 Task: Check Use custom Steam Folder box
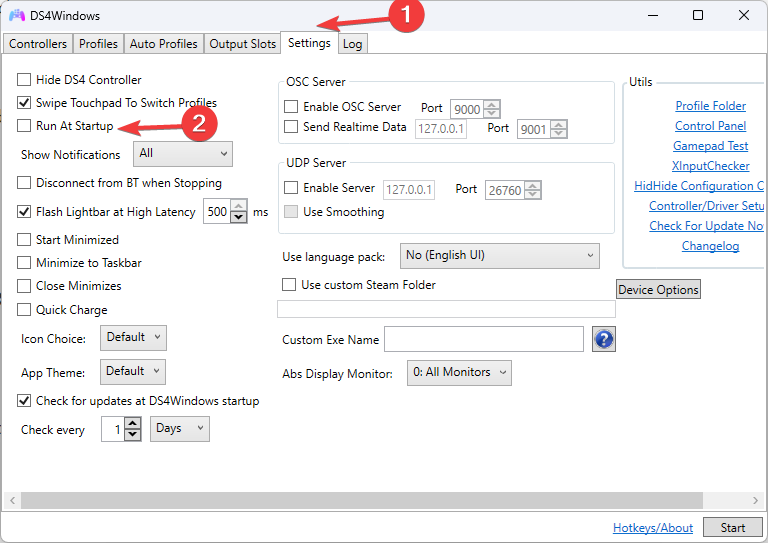point(289,284)
